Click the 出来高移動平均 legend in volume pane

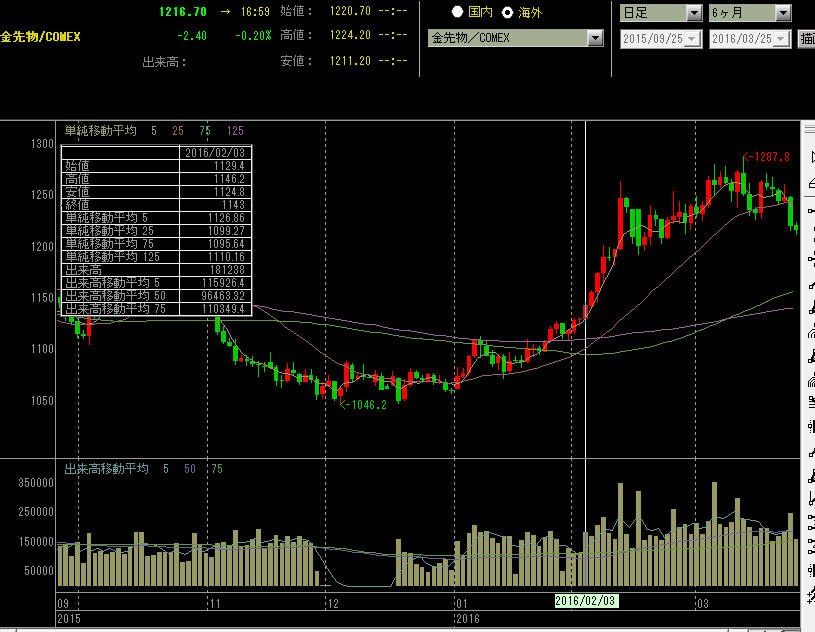[x=106, y=468]
